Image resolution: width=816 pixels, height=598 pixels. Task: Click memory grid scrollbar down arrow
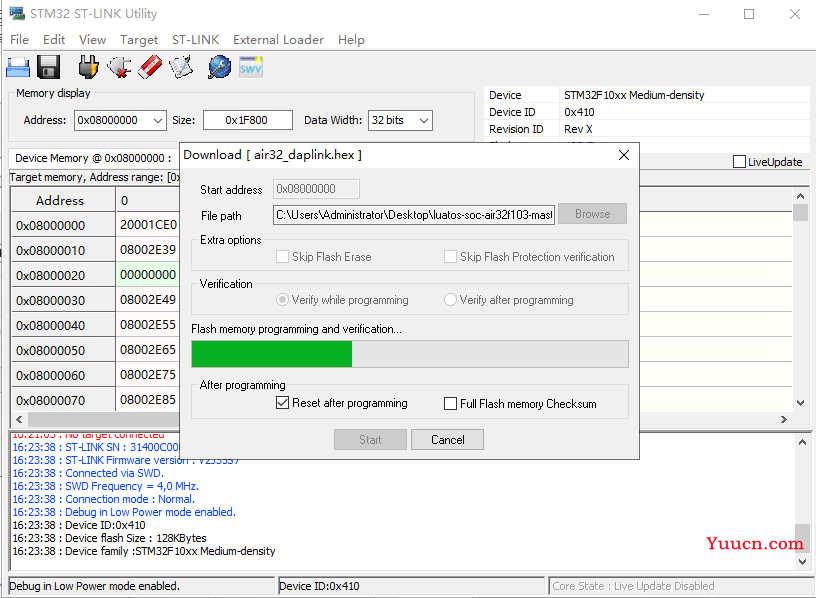(x=800, y=403)
